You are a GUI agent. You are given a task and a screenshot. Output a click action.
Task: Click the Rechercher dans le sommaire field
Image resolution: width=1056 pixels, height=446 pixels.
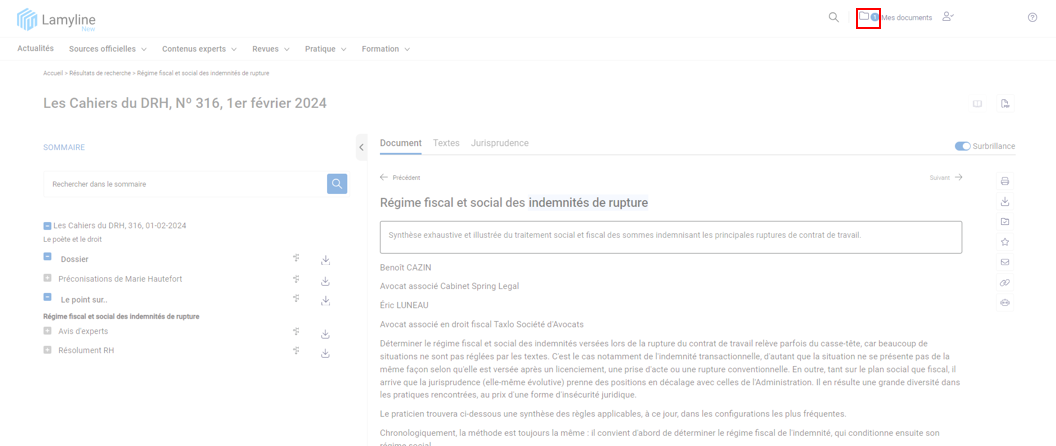[x=185, y=184]
